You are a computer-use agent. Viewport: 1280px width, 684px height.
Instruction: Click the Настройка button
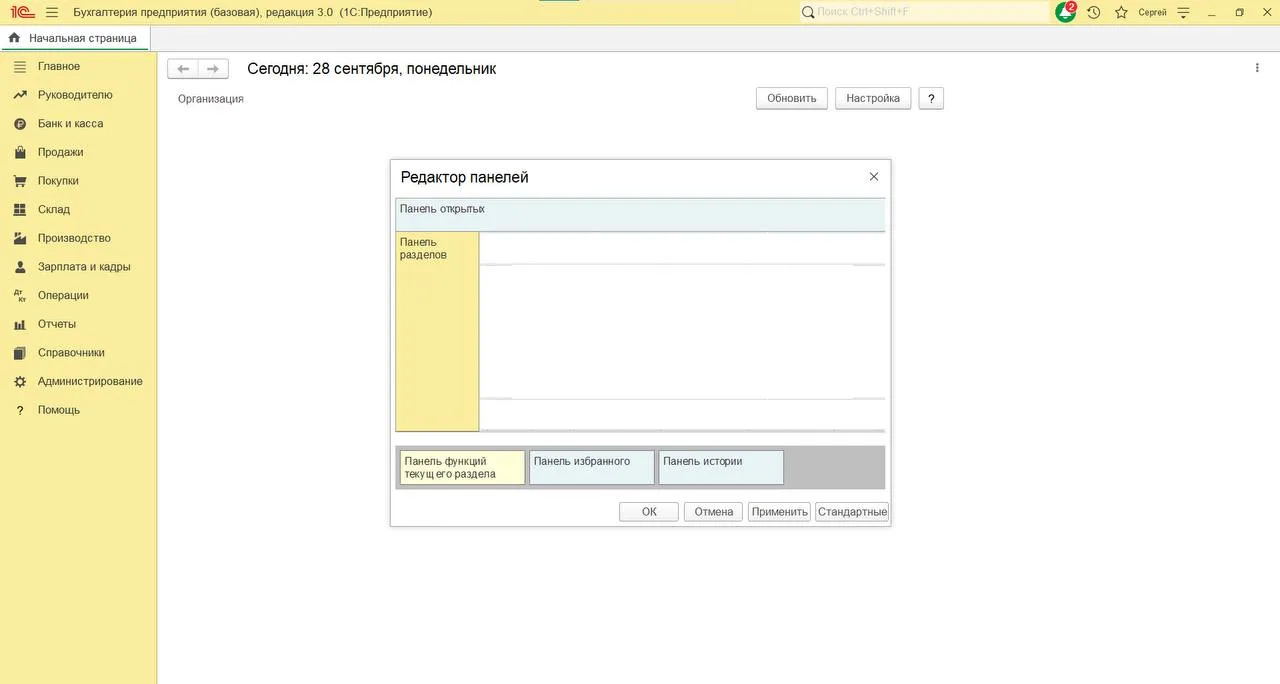pos(873,98)
